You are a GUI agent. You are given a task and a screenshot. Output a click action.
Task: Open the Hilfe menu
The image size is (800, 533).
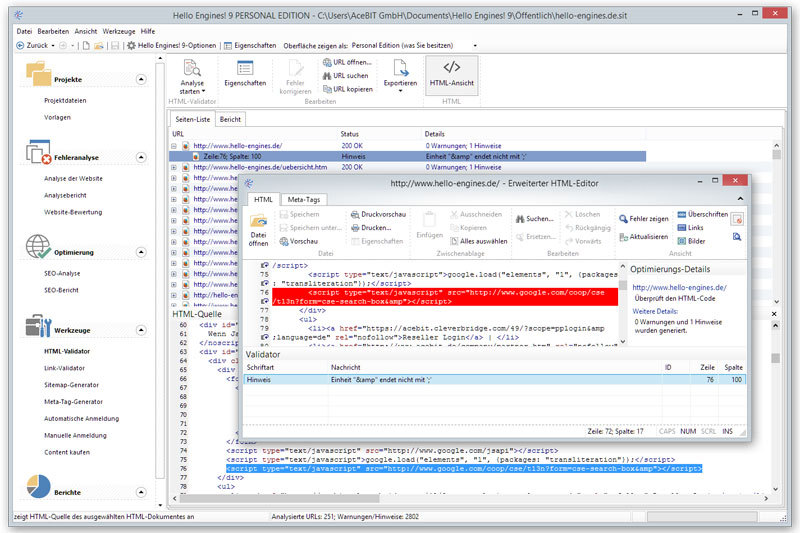coord(148,31)
